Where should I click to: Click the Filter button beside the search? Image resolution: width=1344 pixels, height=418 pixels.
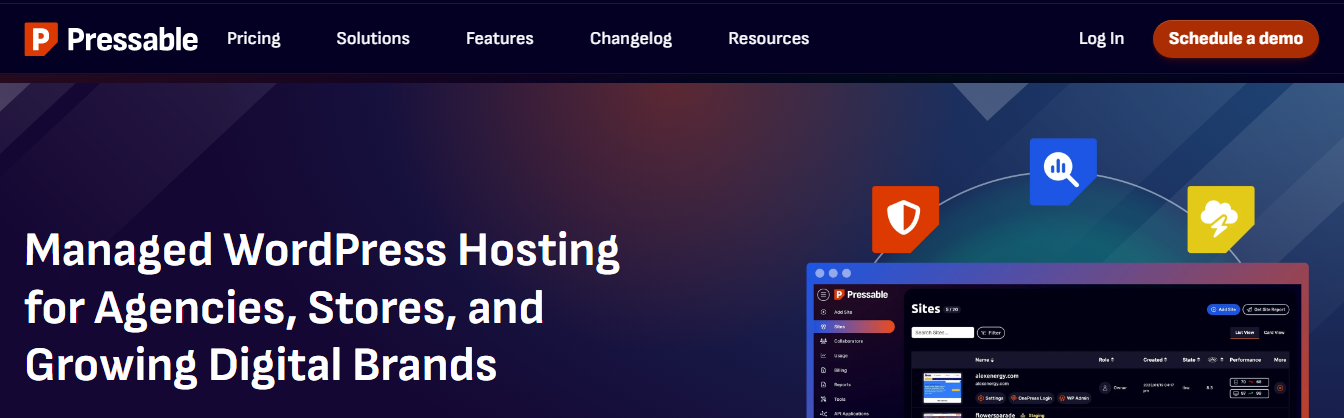[991, 332]
